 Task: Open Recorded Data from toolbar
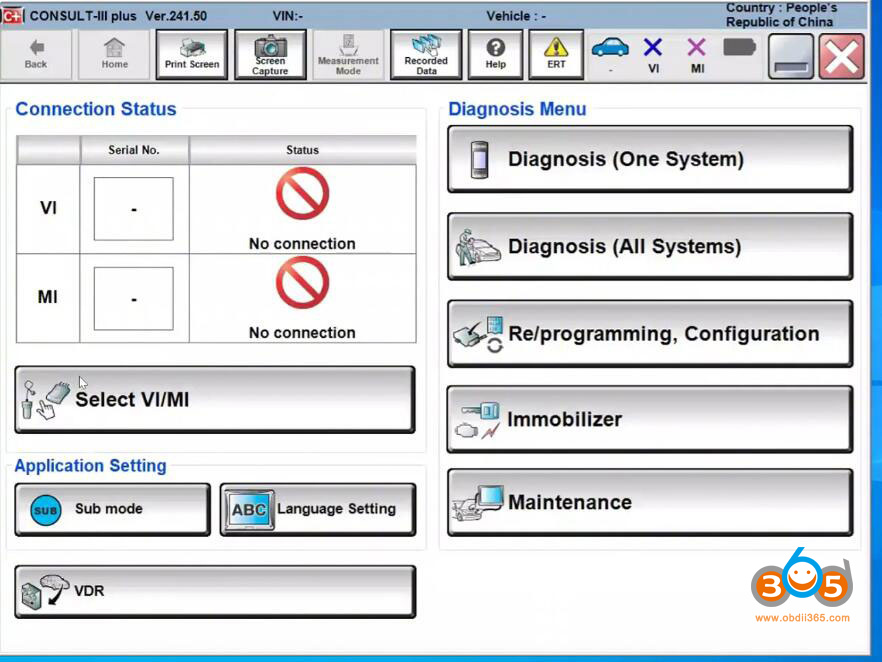pos(426,55)
